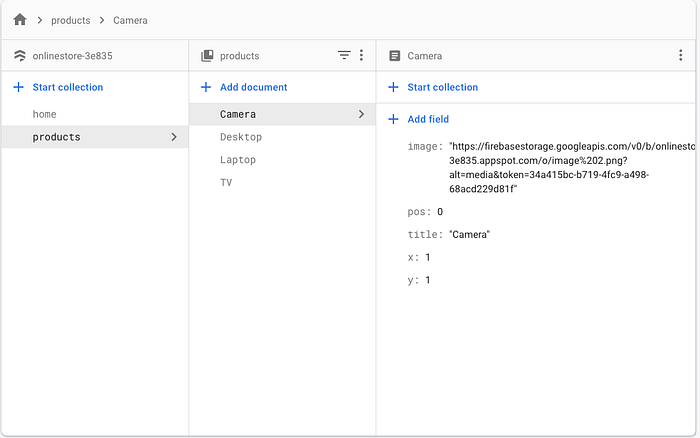Start collection in the root database column
The height and width of the screenshot is (438, 700).
(67, 87)
